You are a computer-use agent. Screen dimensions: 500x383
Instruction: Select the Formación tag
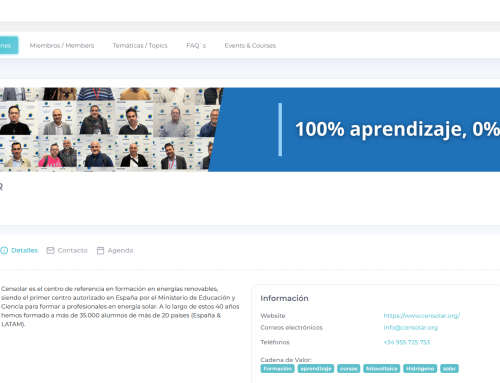[277, 369]
